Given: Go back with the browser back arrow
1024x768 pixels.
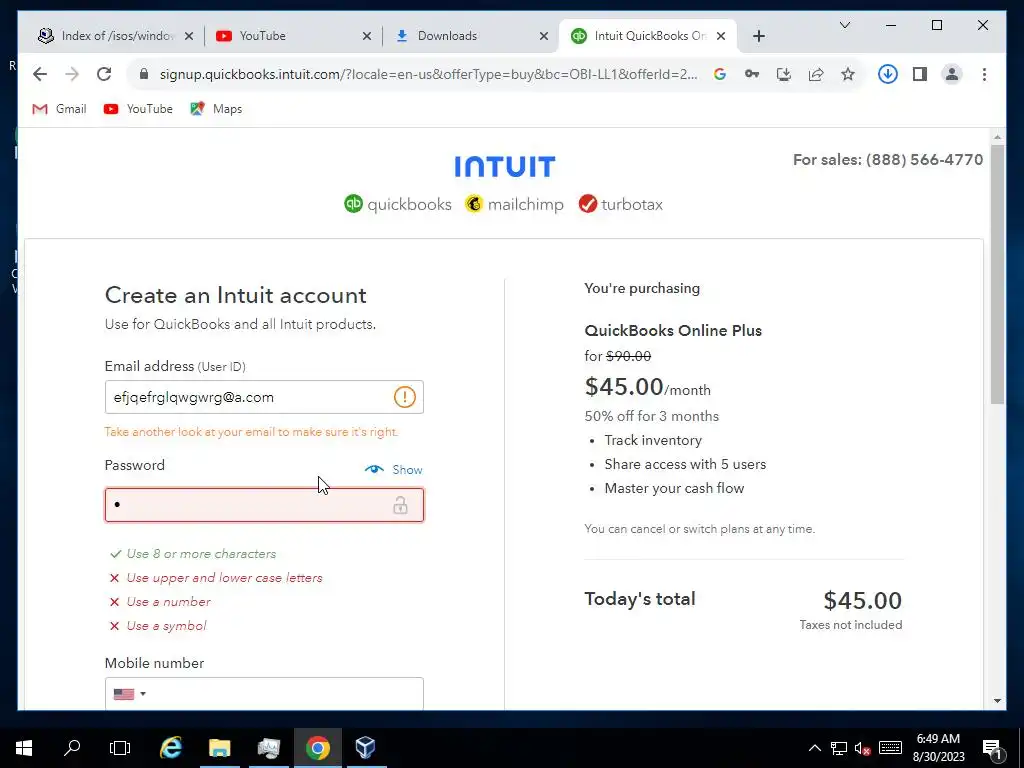Looking at the screenshot, I should click(40, 74).
